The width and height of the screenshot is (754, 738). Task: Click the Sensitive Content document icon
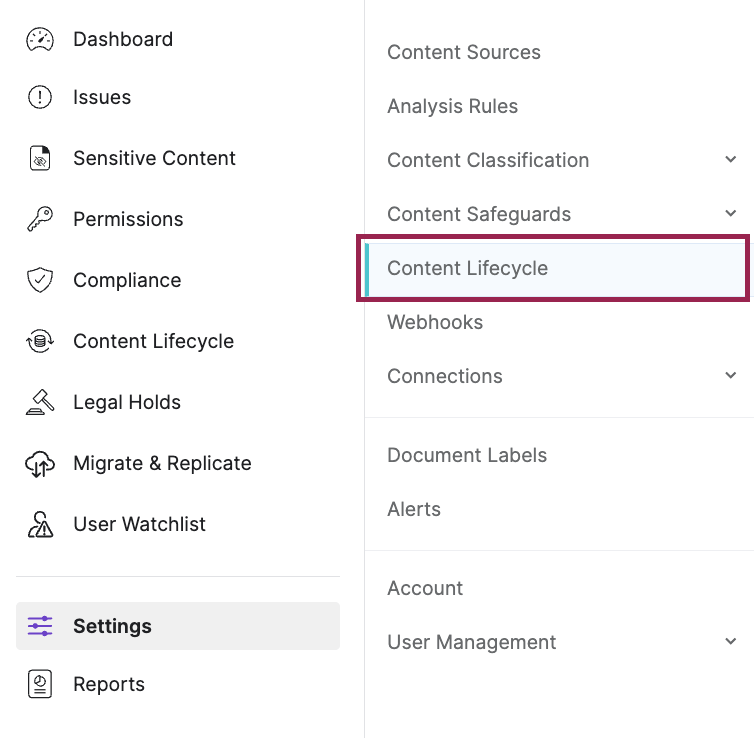point(40,158)
